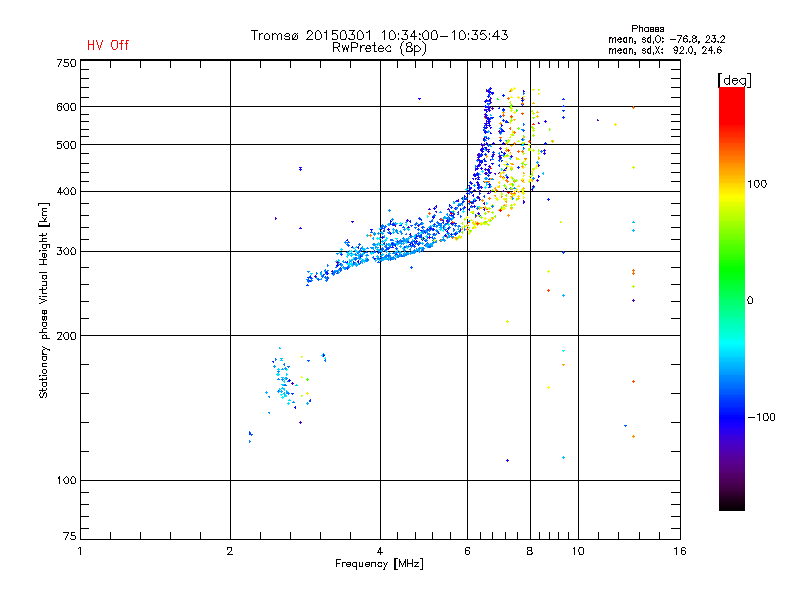Viewport: 800px width, 600px height.
Task: Click the red 'HV Off' label
Action: 108,45
